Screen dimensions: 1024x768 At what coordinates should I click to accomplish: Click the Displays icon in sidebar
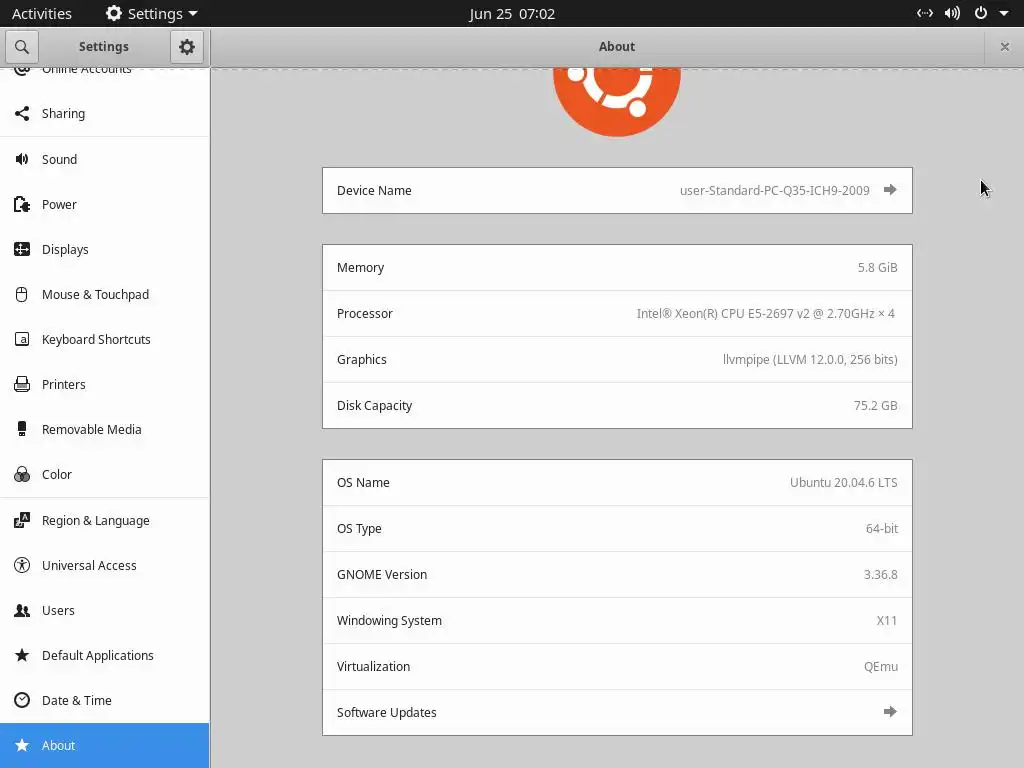pos(22,249)
